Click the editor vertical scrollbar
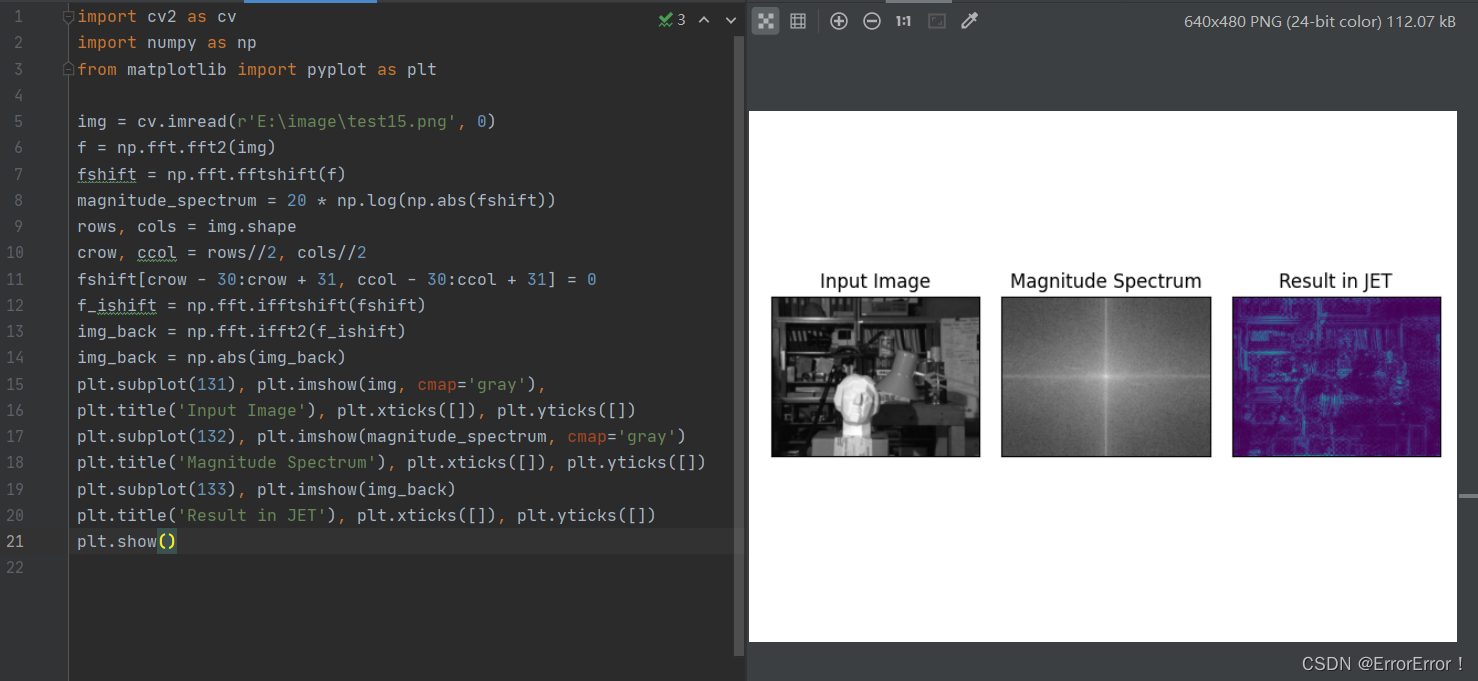The height and width of the screenshot is (681, 1478). 739,345
